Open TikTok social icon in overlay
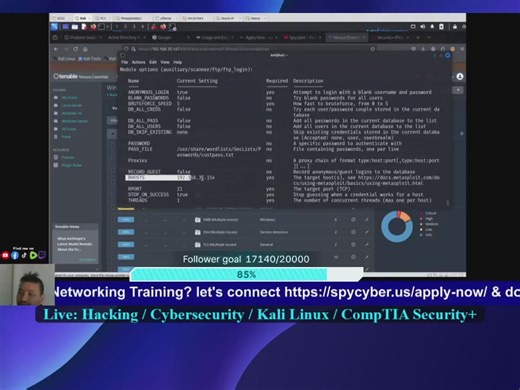Viewport: 520px width, 390px height. [24, 255]
